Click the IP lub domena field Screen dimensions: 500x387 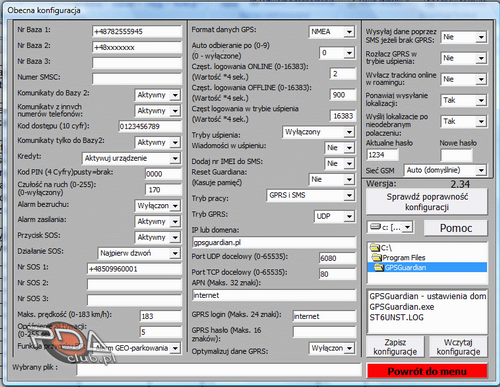274,243
